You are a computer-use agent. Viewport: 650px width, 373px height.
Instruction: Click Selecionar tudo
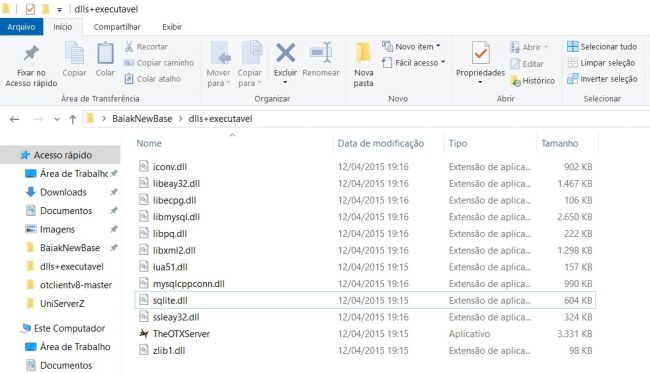602,47
